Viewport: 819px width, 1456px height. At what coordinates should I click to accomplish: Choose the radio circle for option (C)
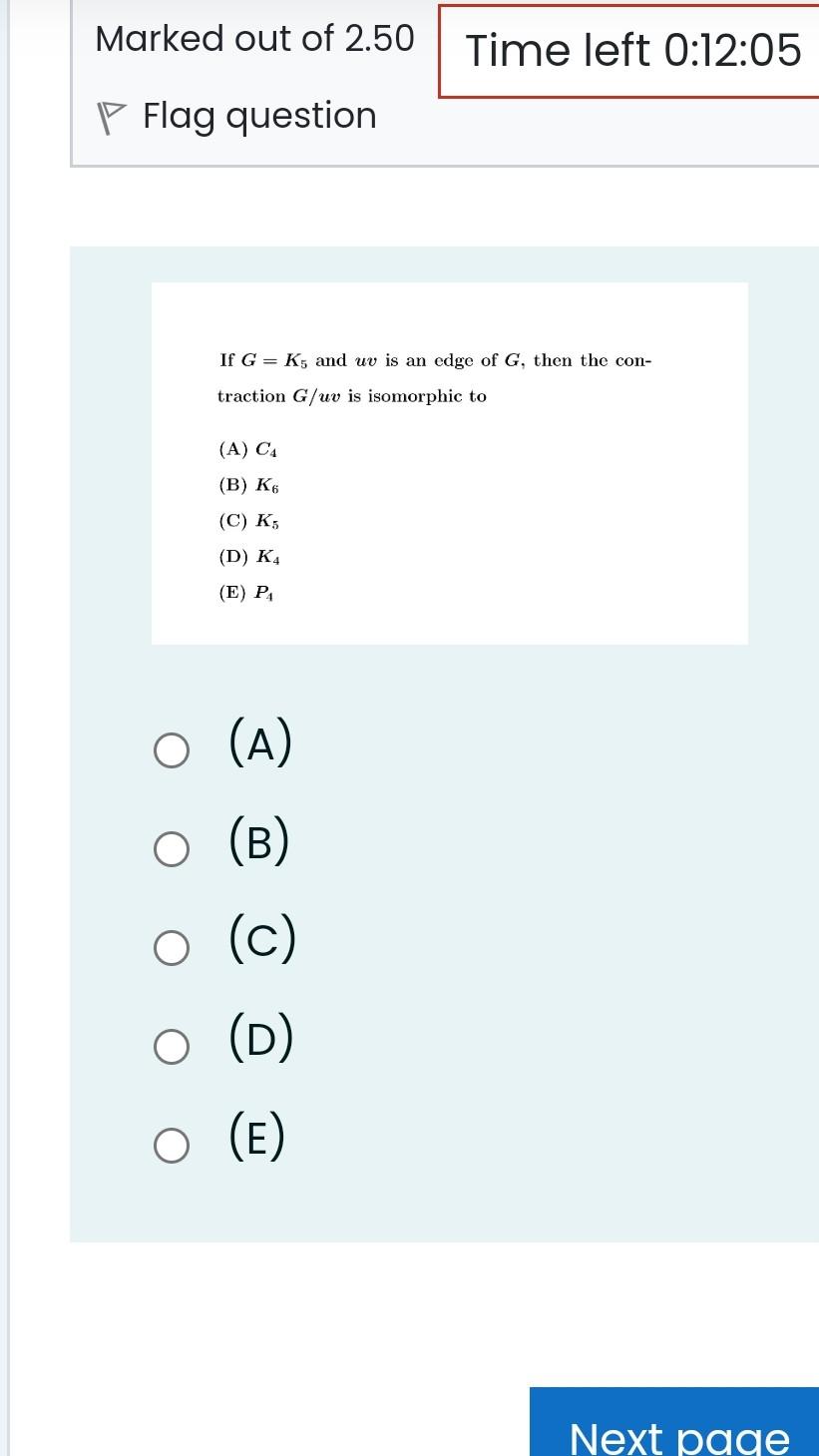coord(172,948)
